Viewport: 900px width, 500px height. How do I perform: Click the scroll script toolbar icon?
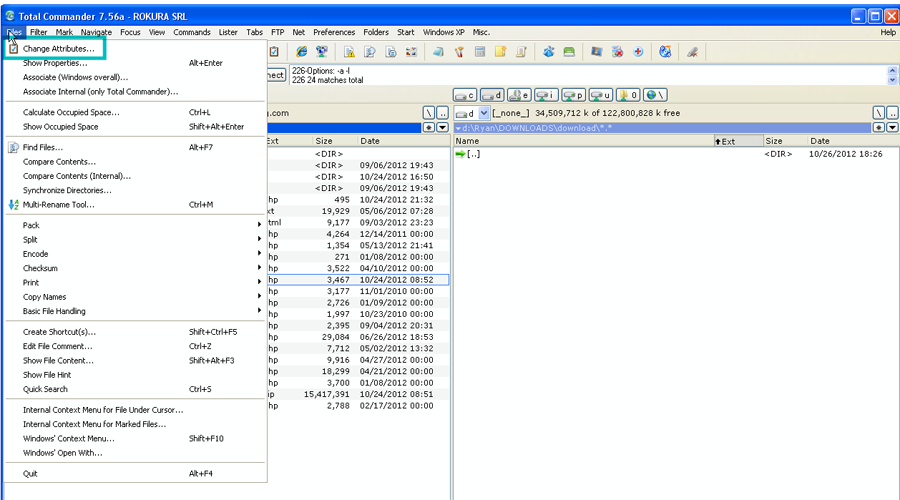point(521,52)
